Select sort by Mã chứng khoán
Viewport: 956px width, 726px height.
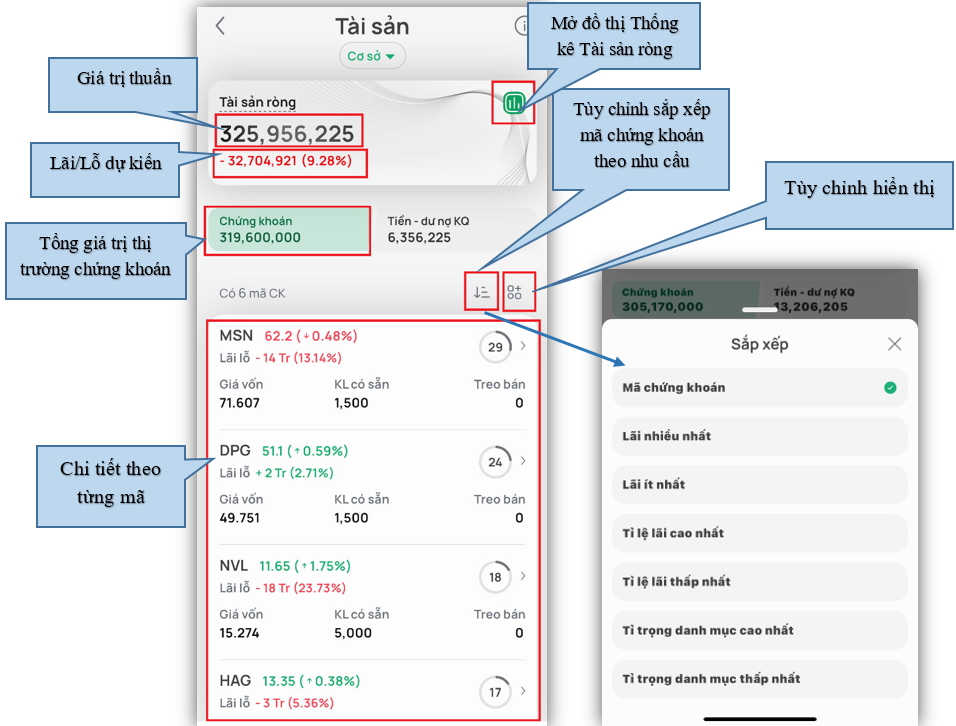coord(760,388)
